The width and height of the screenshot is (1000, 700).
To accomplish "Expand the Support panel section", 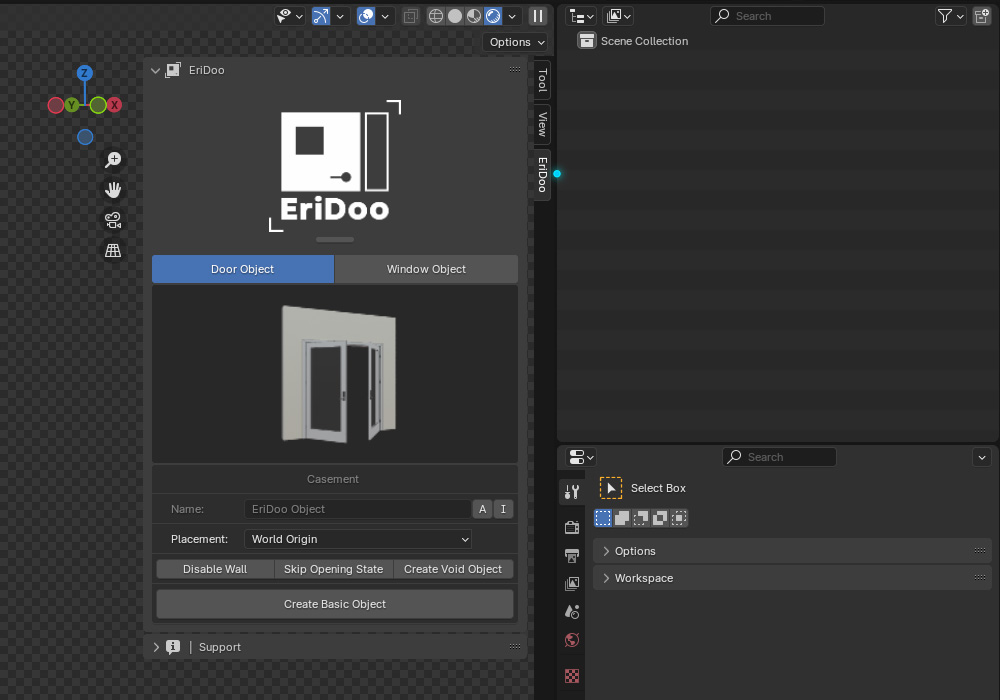I will [219, 647].
